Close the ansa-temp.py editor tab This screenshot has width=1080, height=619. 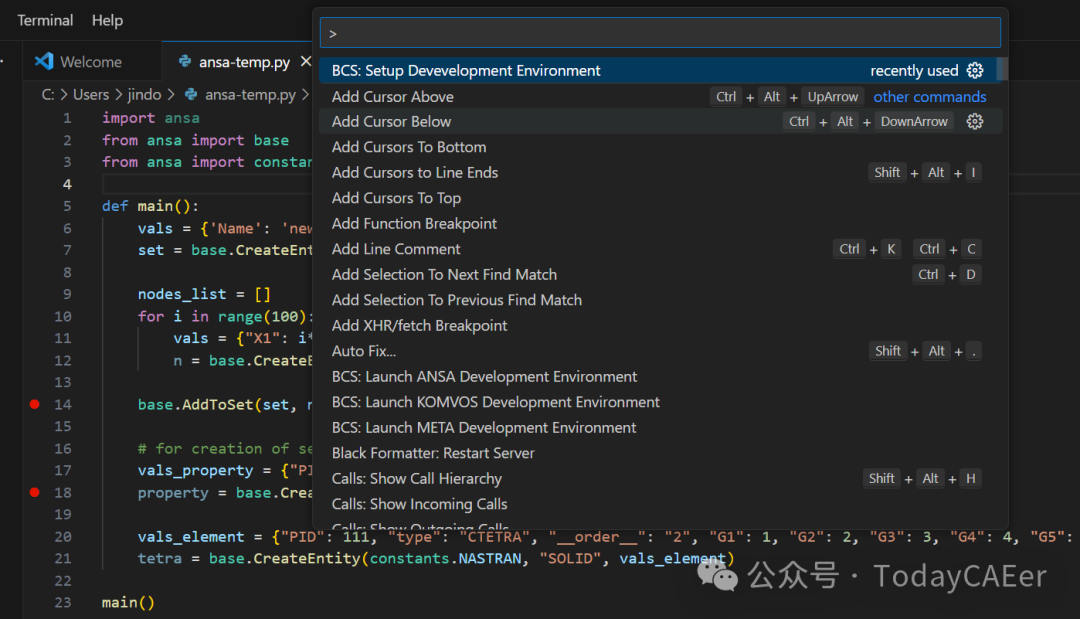pyautogui.click(x=306, y=61)
